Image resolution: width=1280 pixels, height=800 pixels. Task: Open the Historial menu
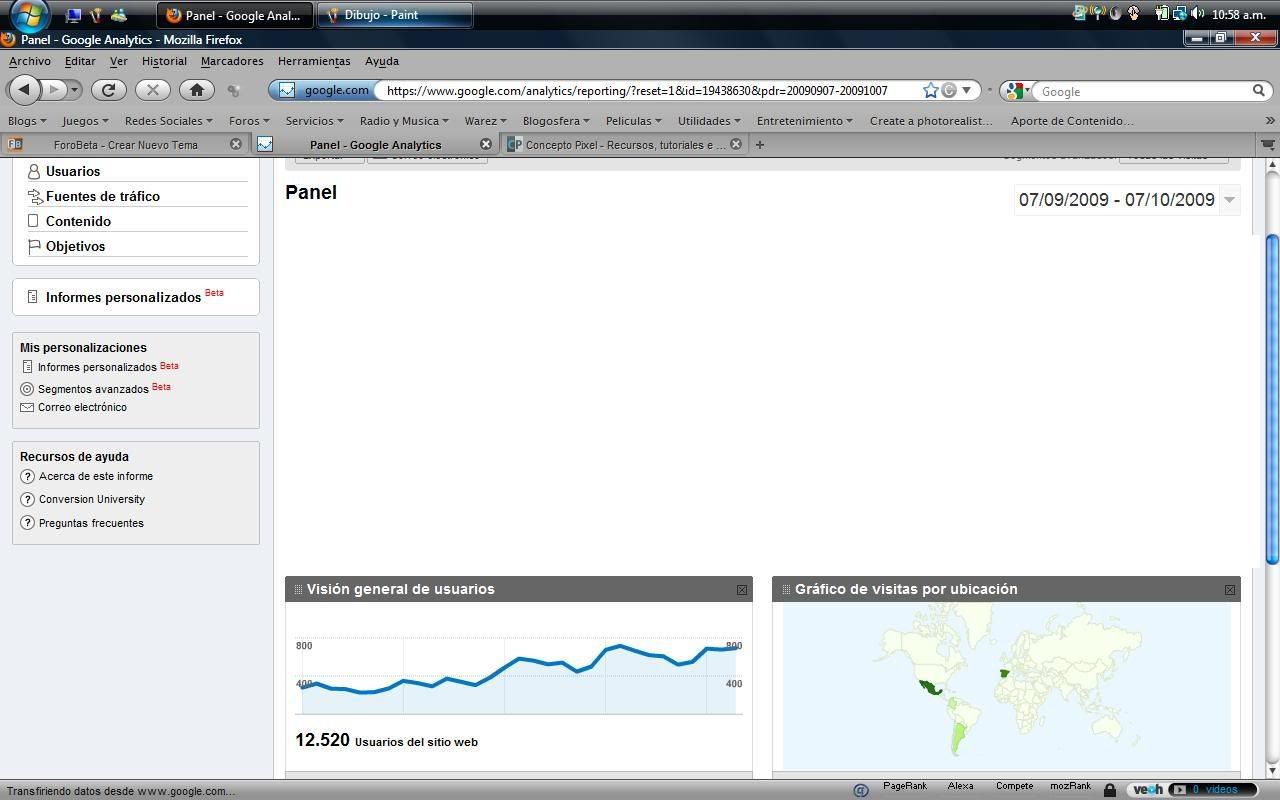(x=164, y=61)
